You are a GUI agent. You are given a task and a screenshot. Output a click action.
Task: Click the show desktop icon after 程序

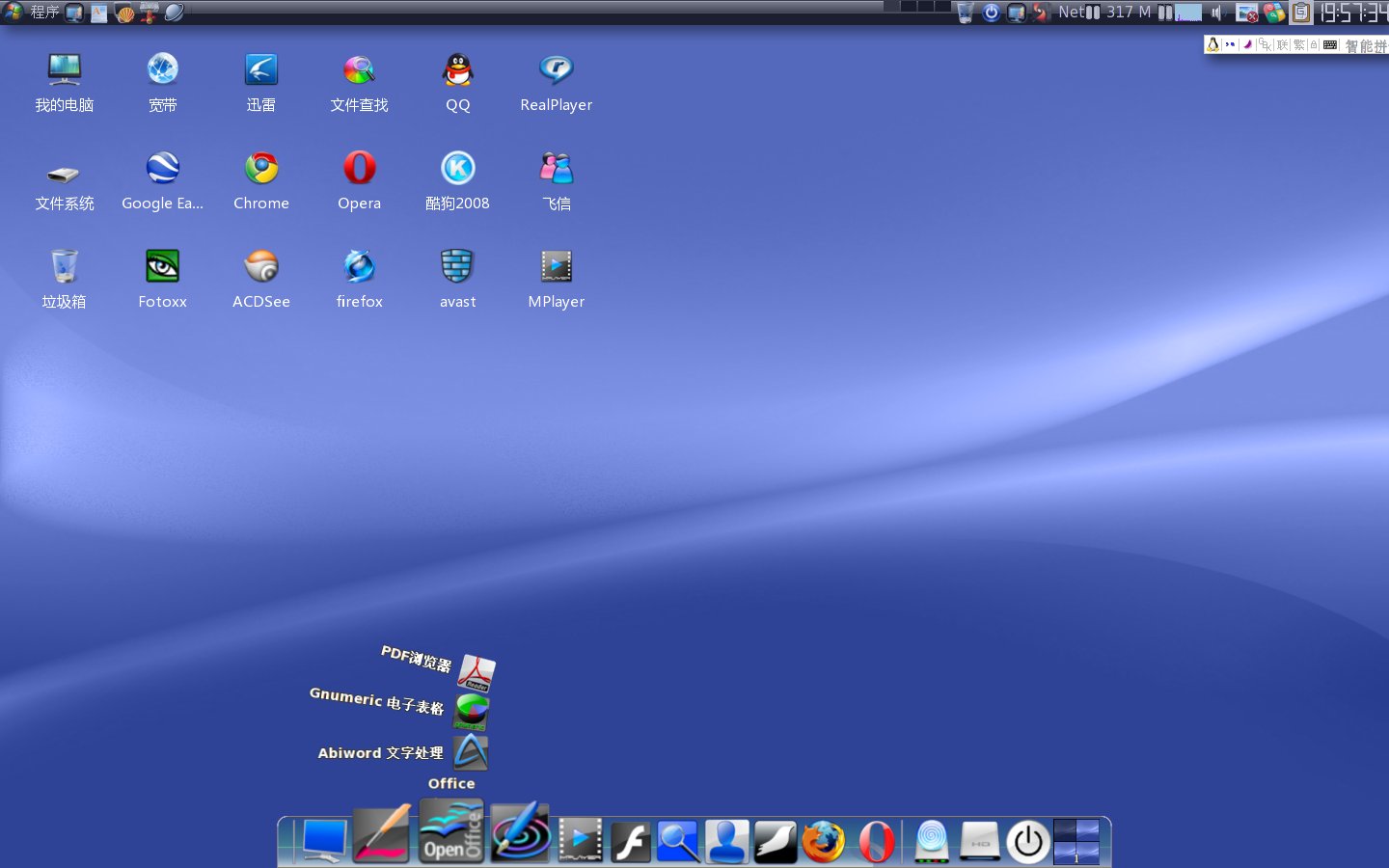[74, 13]
